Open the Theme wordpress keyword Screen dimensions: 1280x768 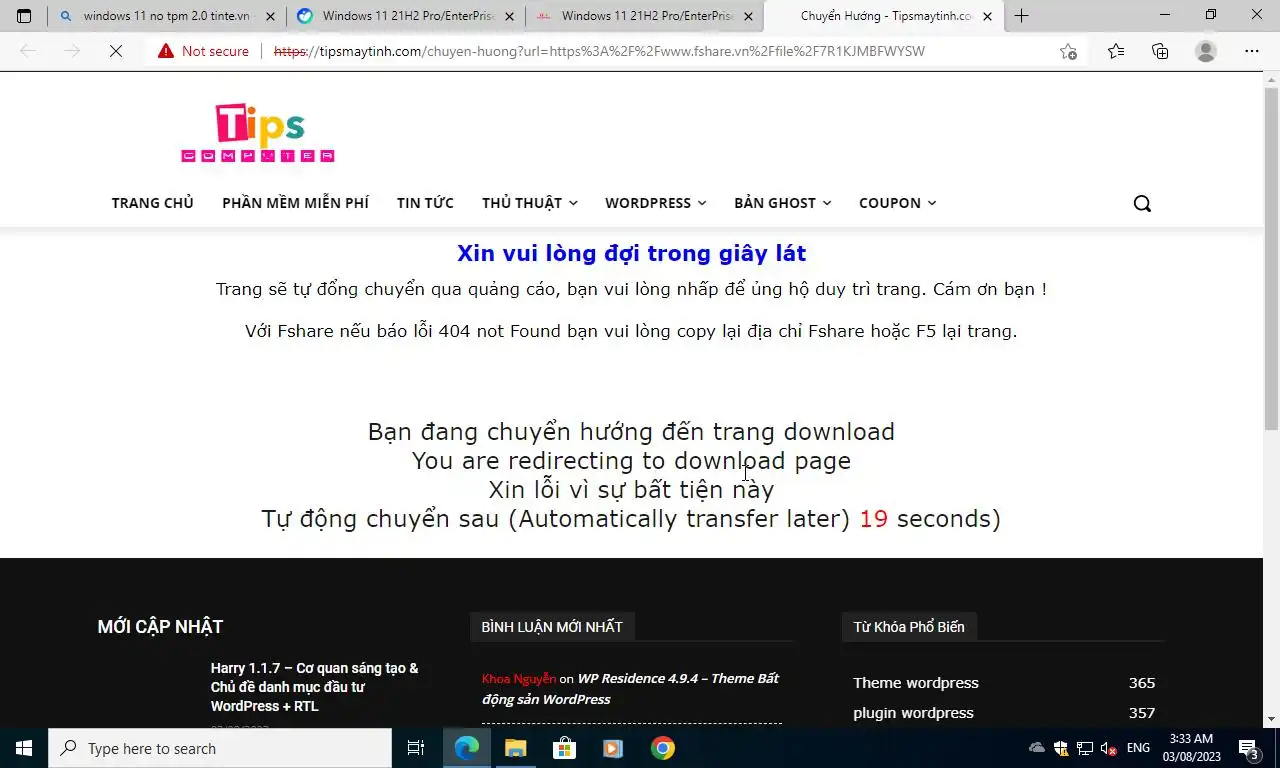point(916,683)
